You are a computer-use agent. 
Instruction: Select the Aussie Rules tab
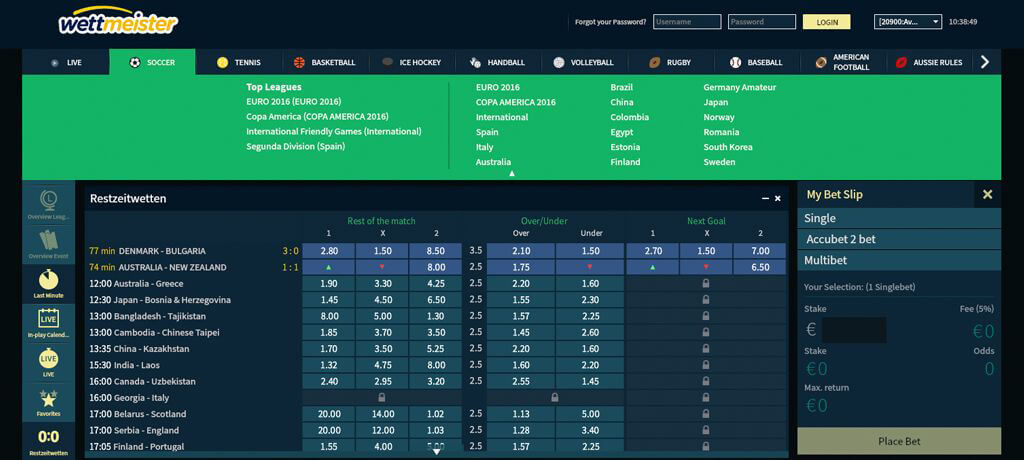pyautogui.click(x=929, y=62)
